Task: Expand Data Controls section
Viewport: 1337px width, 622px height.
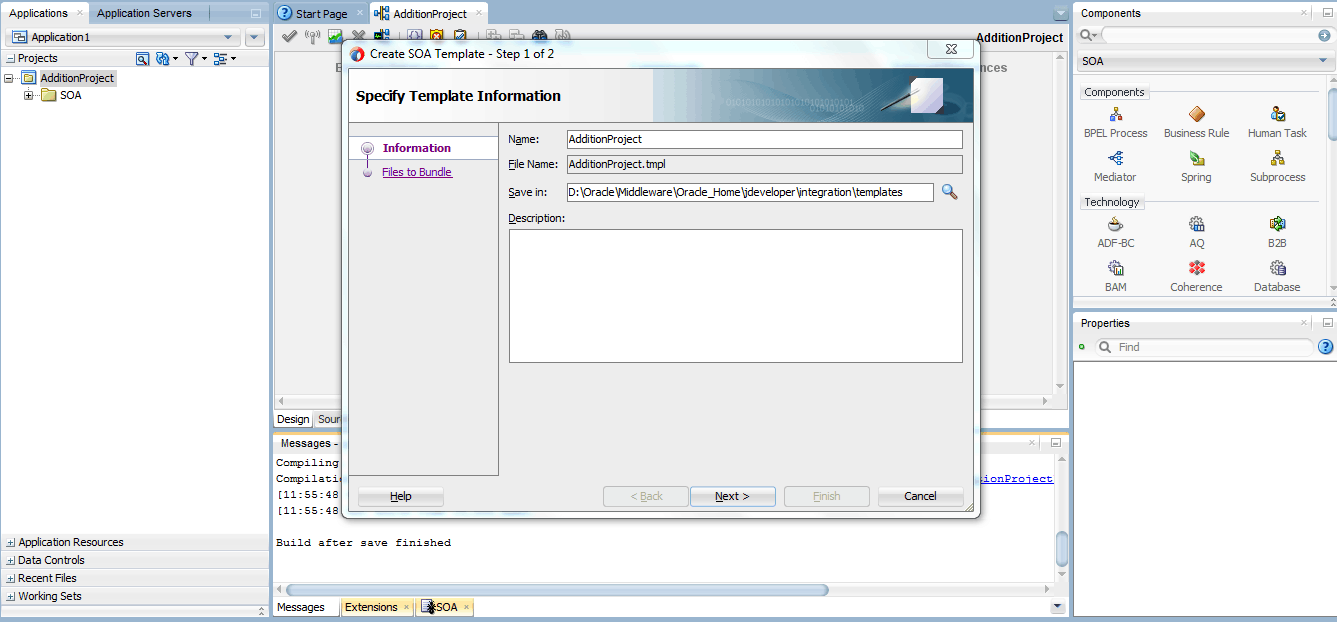Action: (x=11, y=561)
